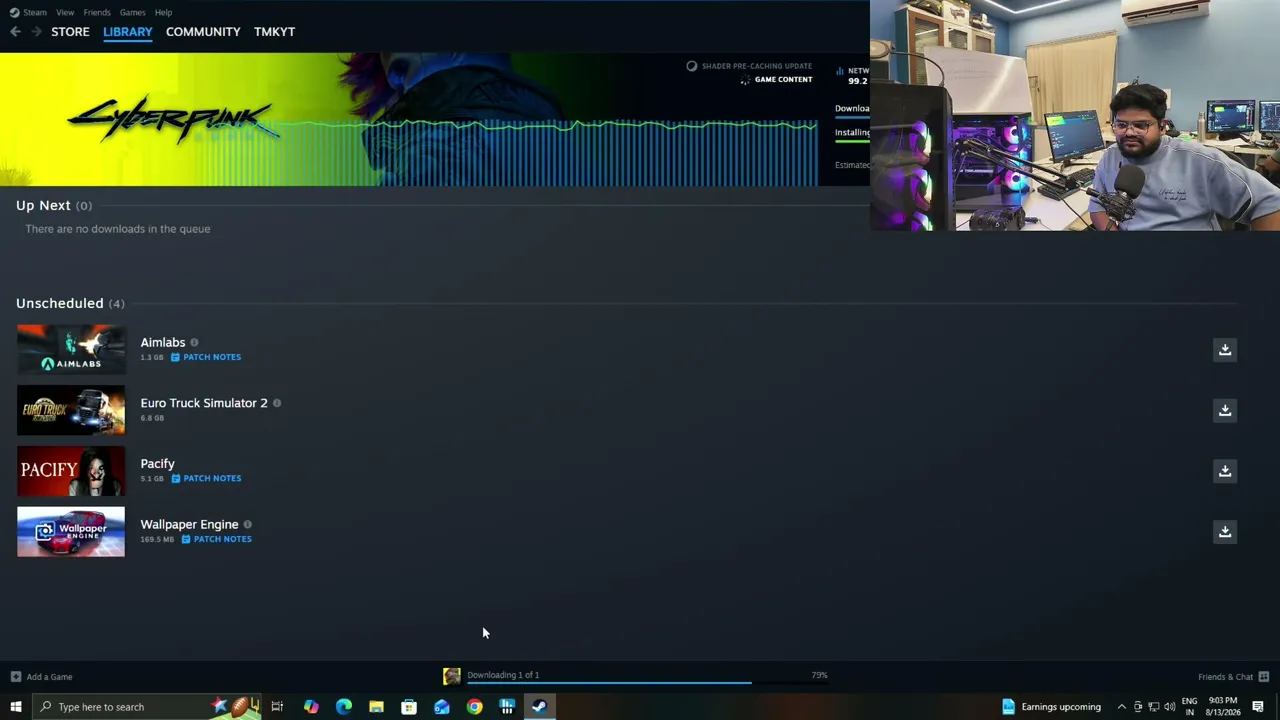The image size is (1280, 720).
Task: Open the TMKYT profile tab
Action: (x=274, y=32)
